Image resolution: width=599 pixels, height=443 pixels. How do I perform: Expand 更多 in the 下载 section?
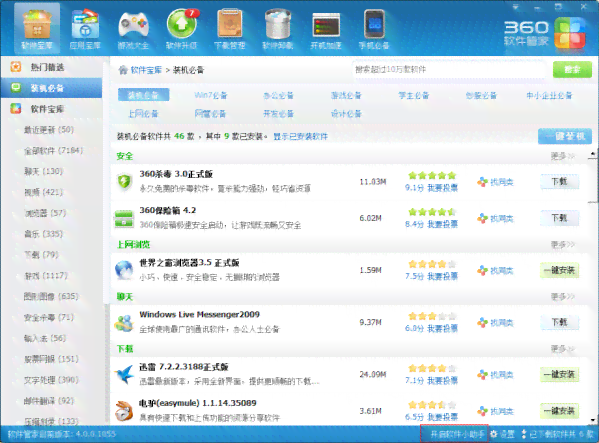[x=563, y=349]
